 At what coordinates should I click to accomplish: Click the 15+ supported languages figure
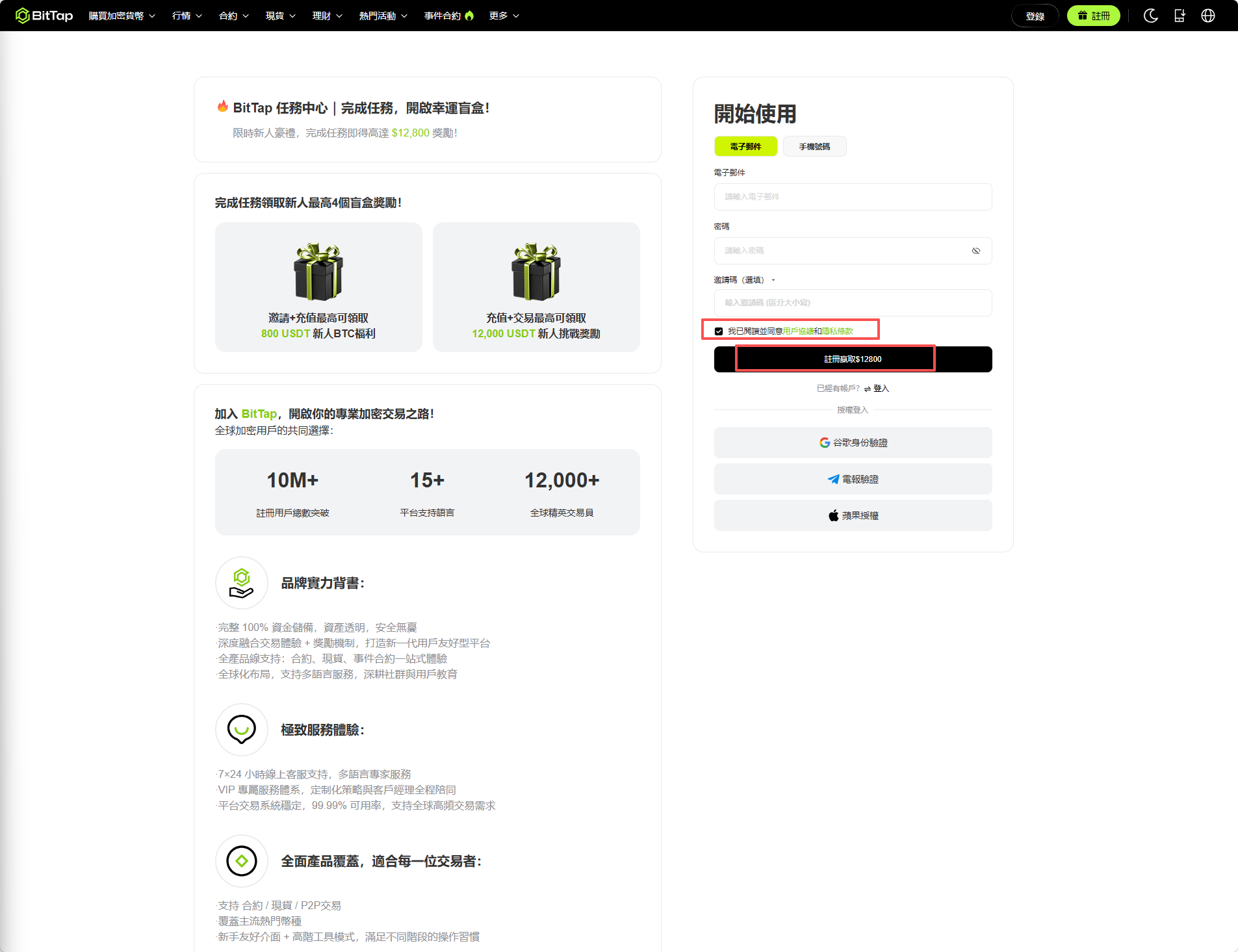[x=427, y=480]
